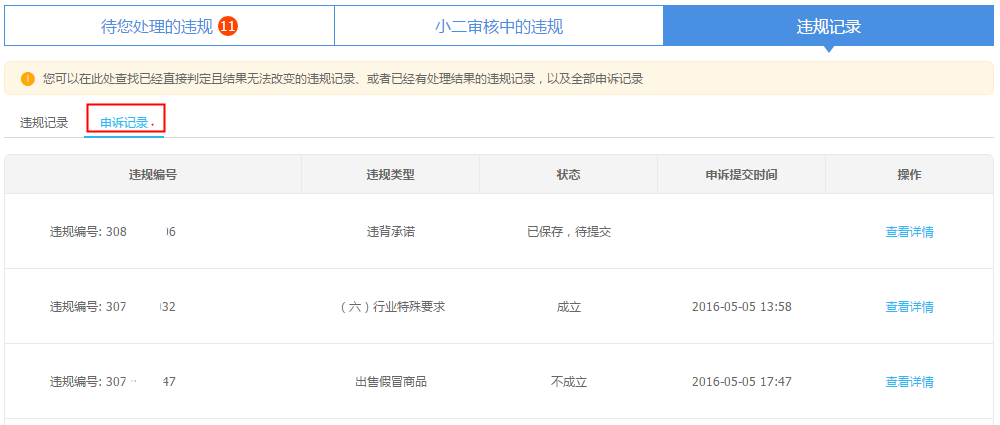Image resolution: width=1000 pixels, height=425 pixels.
Task: Click the 已保存，待提交 status
Action: pyautogui.click(x=569, y=232)
